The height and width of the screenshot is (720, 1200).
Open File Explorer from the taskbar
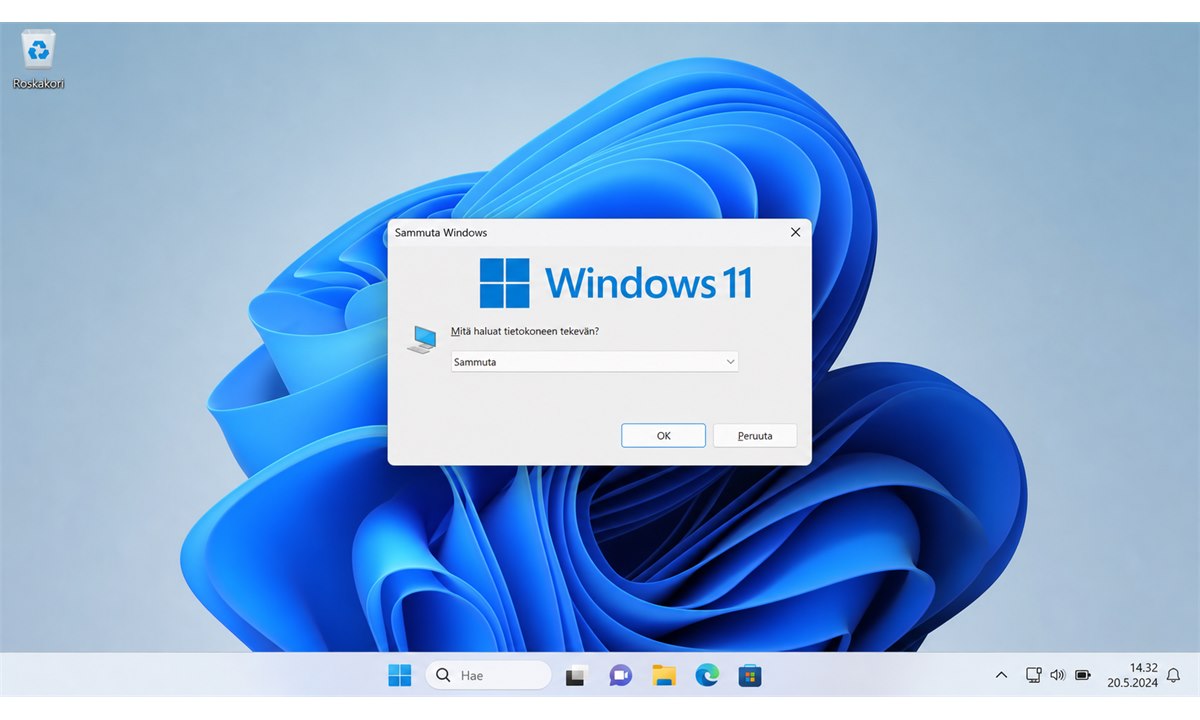pyautogui.click(x=664, y=675)
